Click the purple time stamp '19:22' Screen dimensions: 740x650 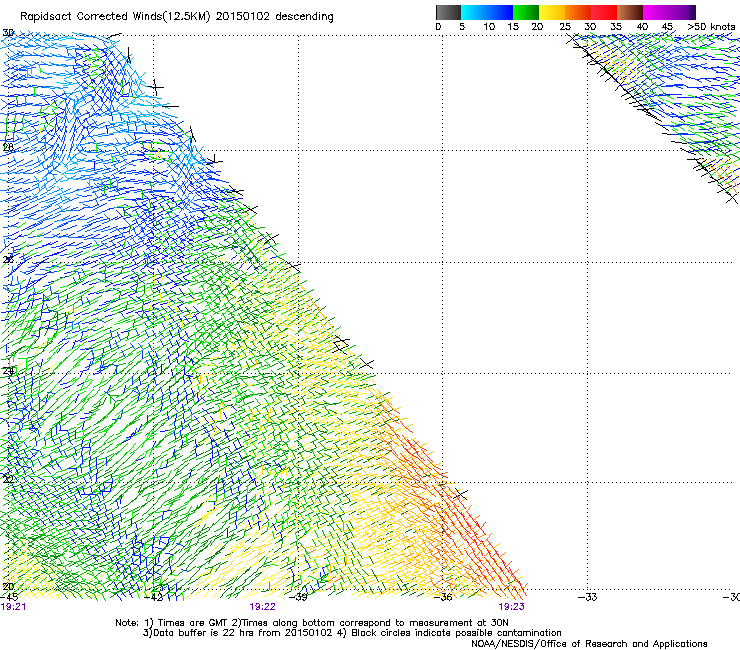pos(262,607)
